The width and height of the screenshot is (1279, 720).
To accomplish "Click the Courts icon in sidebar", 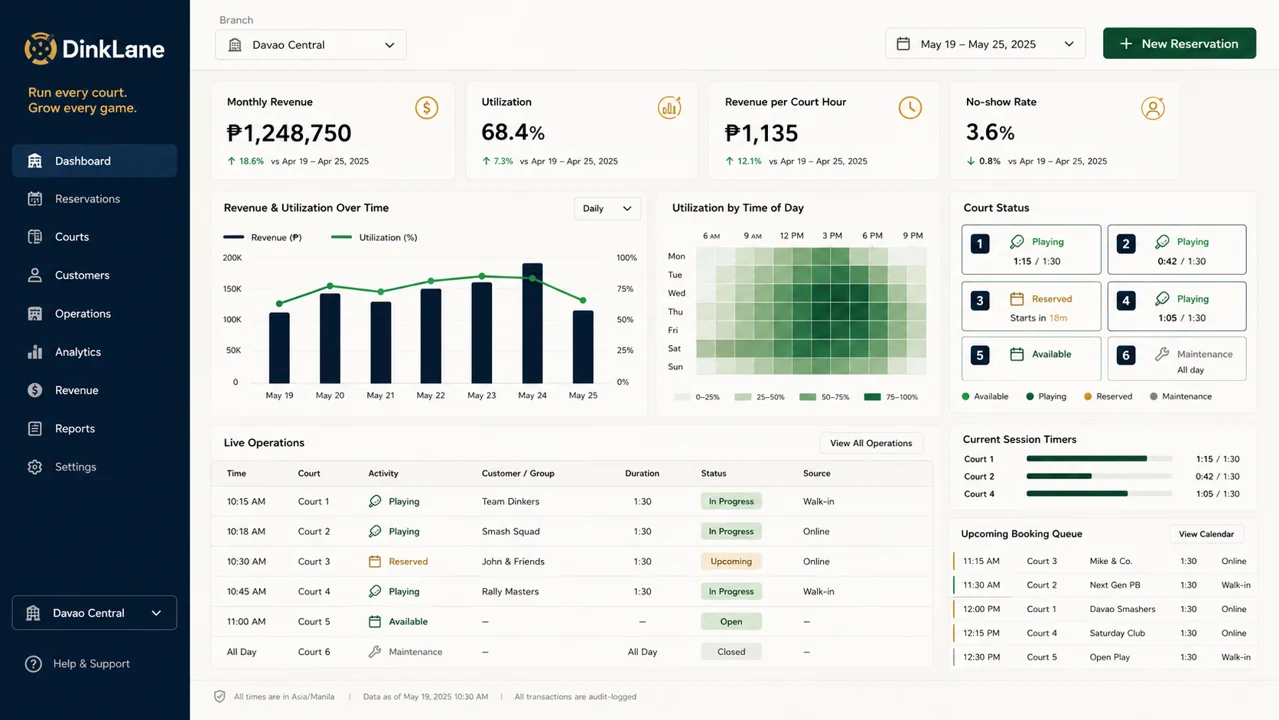I will (x=35, y=237).
